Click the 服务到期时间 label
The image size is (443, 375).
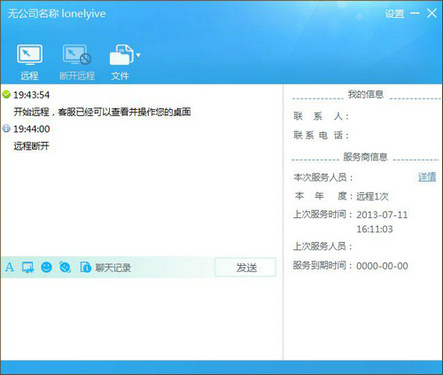323,266
